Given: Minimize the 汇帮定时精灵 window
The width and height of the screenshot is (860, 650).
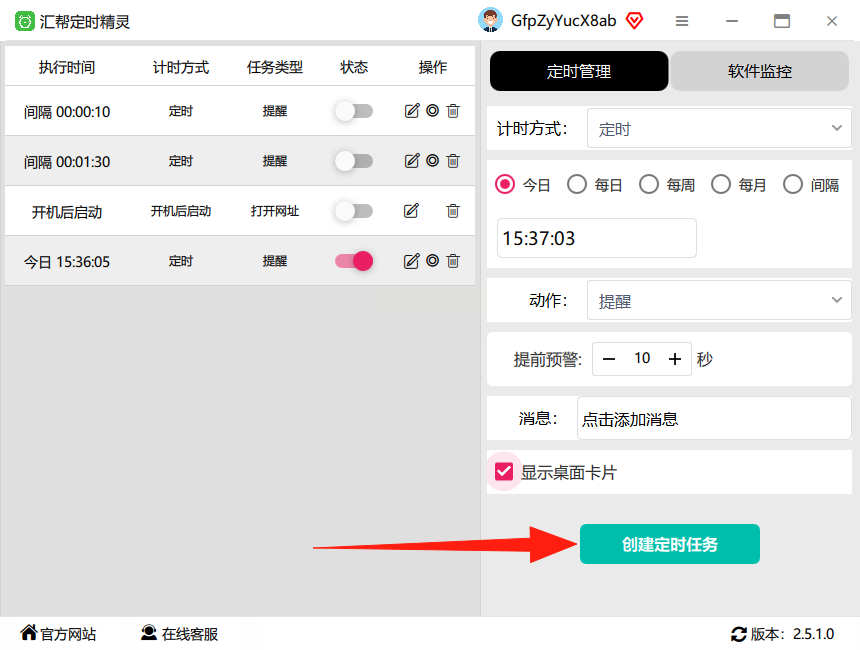Looking at the screenshot, I should 732,21.
